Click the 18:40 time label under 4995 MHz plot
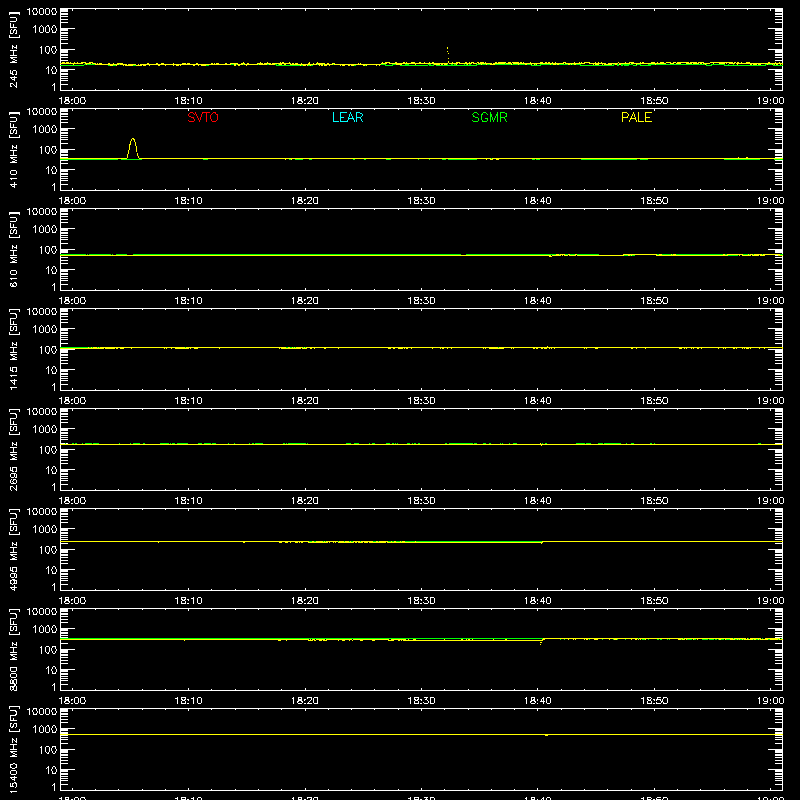 (x=537, y=601)
